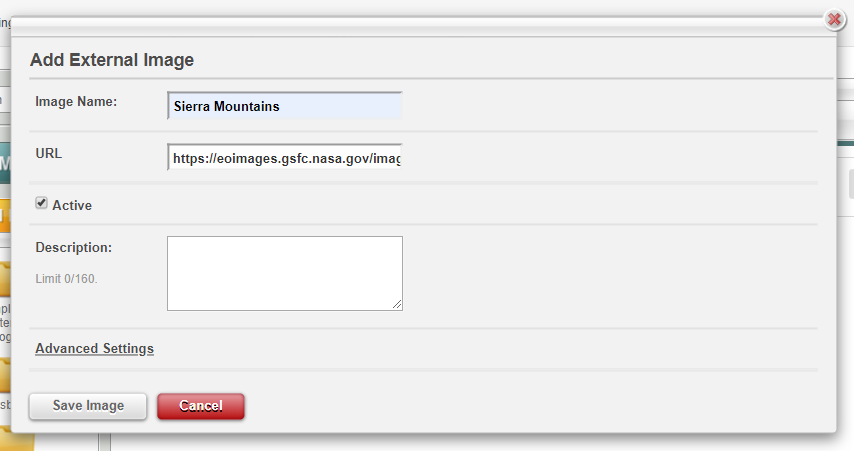The image size is (854, 451).
Task: Close the Add External Image dialog
Action: (834, 20)
